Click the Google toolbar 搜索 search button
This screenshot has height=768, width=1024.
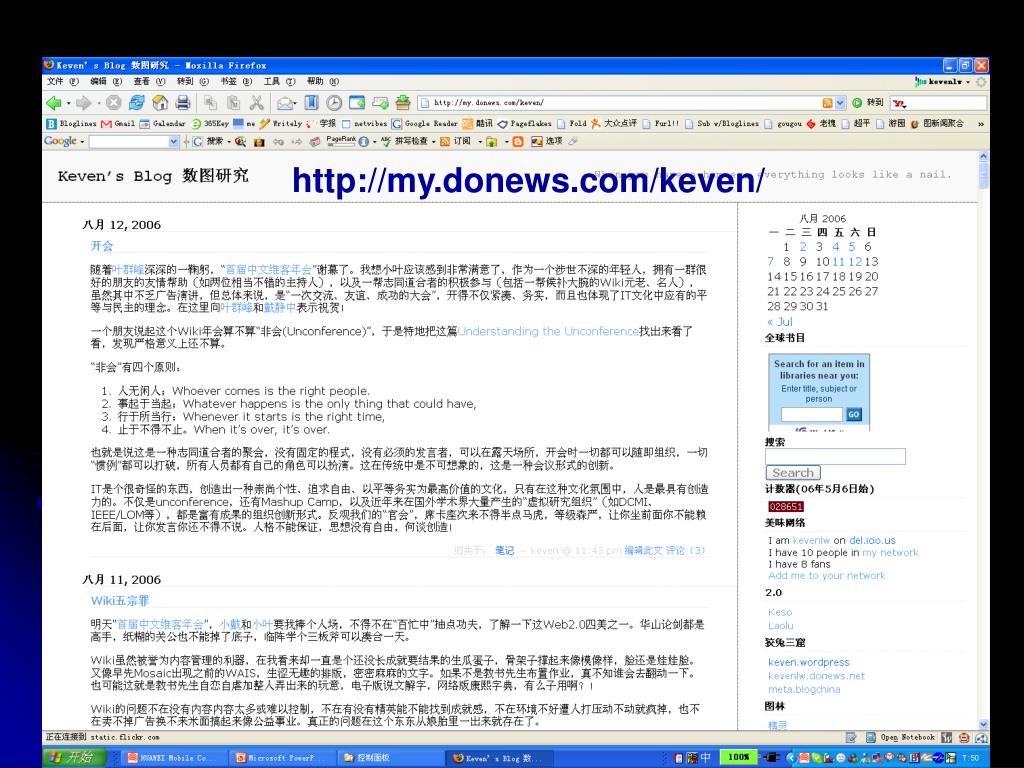pyautogui.click(x=210, y=141)
